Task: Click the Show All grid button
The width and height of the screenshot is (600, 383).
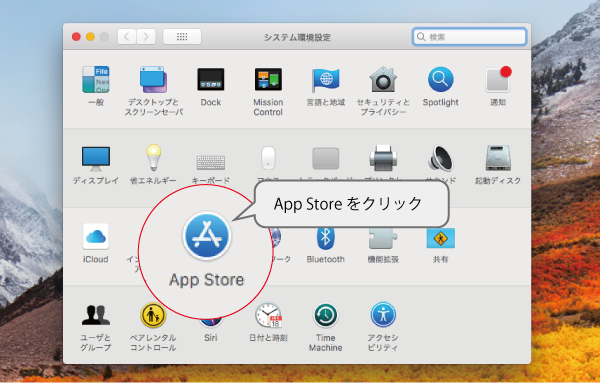Action: click(x=182, y=37)
